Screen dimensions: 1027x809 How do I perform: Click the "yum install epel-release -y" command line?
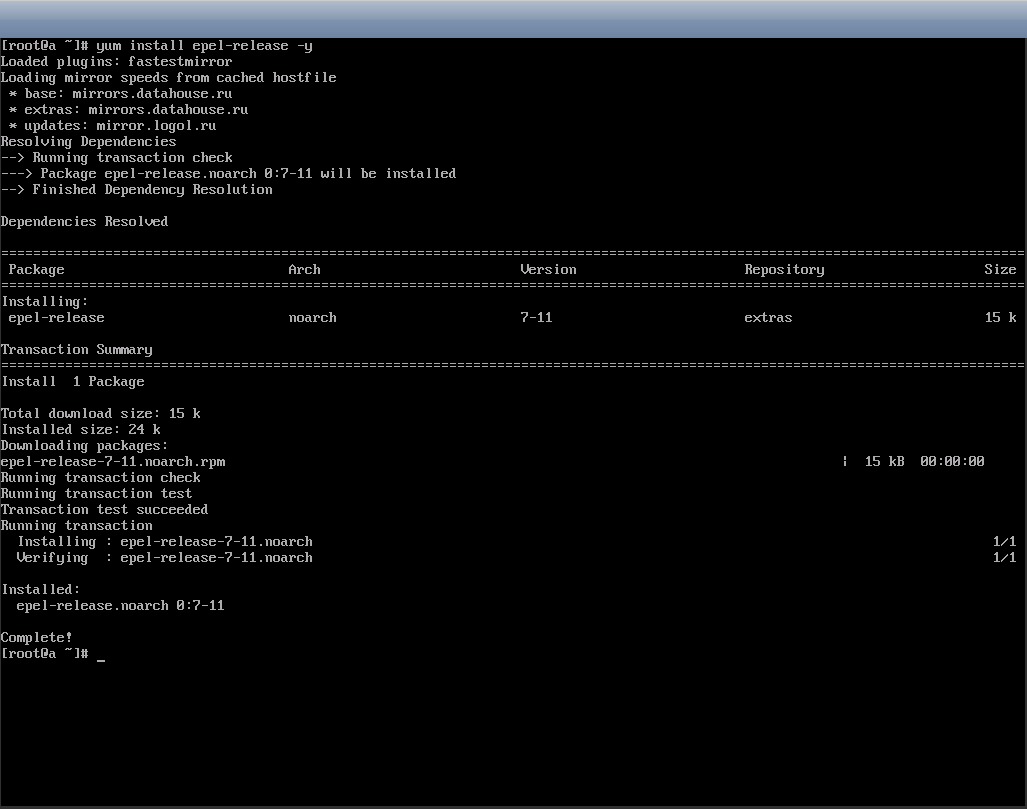[204, 46]
